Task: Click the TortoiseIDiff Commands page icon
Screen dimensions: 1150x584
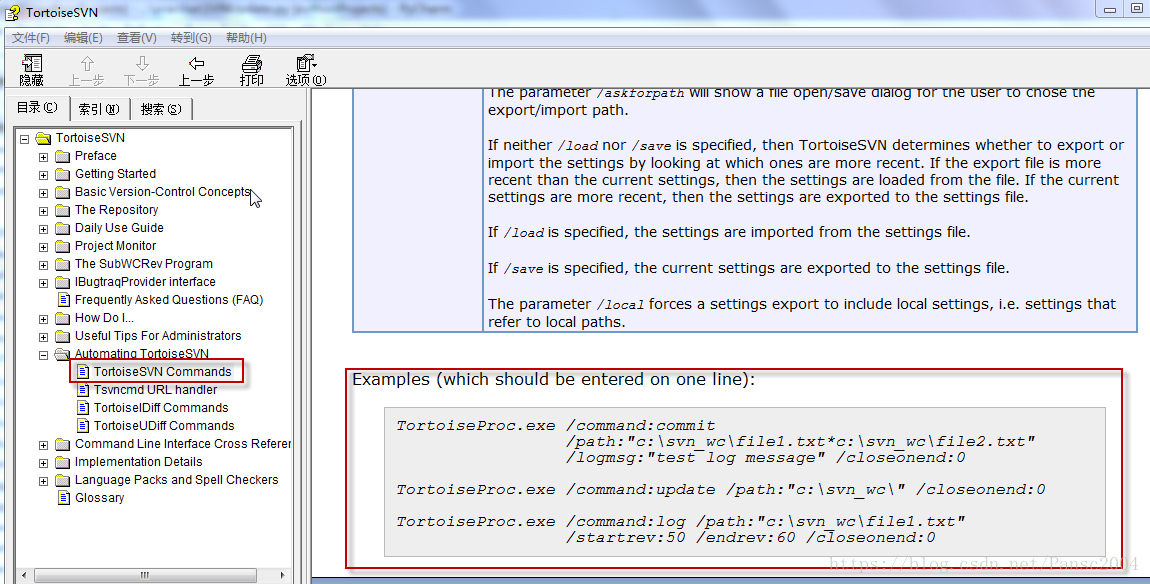Action: (x=83, y=408)
